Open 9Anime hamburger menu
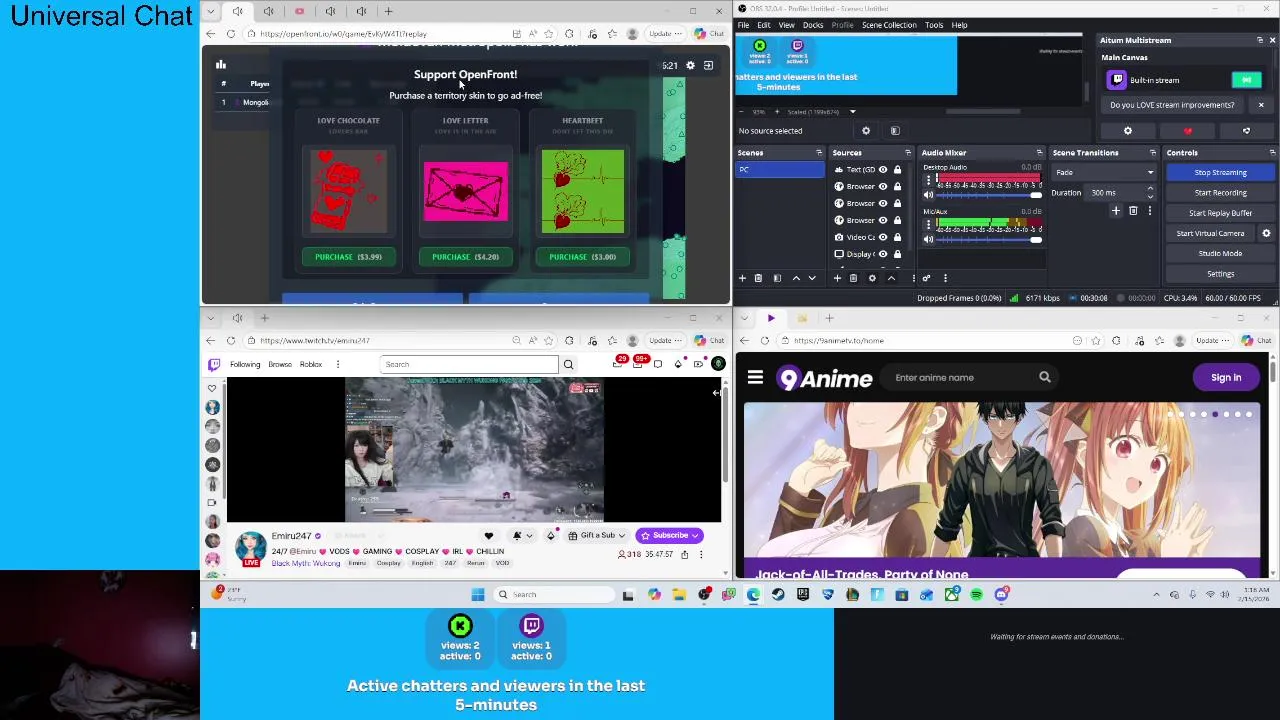 (755, 378)
